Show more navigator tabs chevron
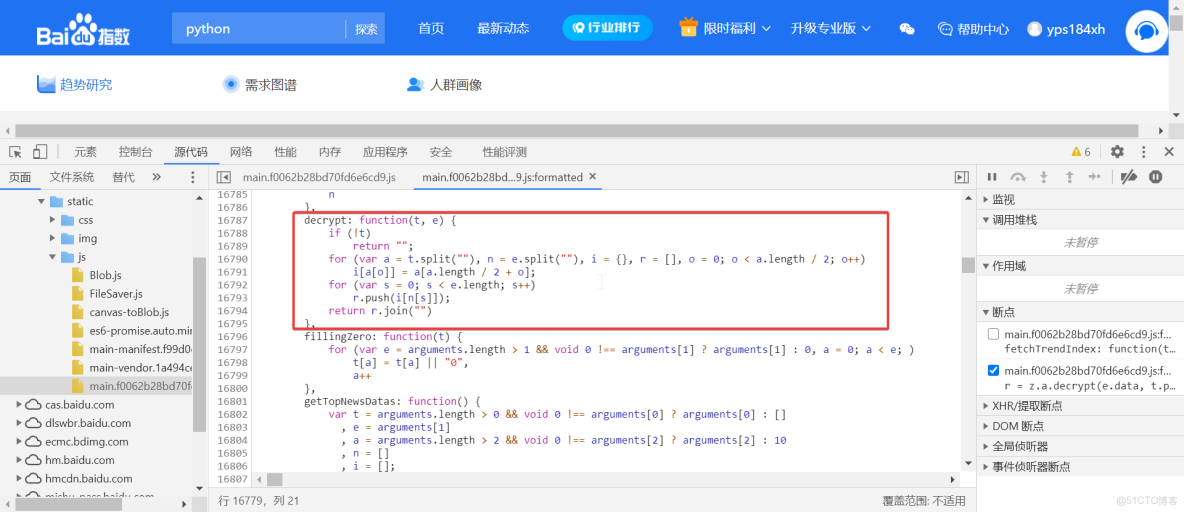This screenshot has height=512, width=1184. (x=156, y=177)
